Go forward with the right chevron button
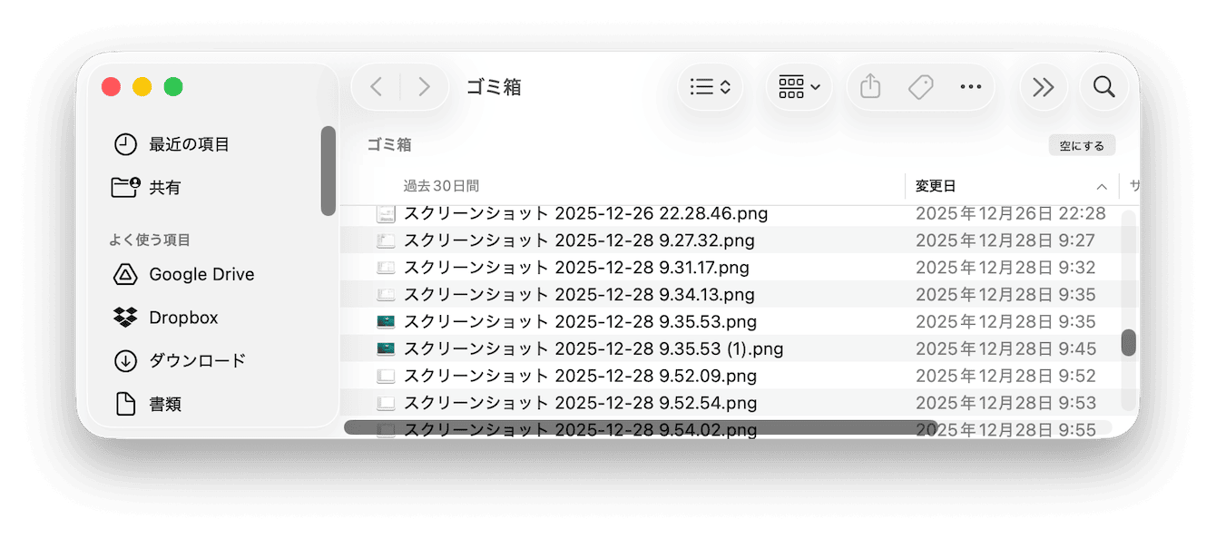Viewport: 1216px width, 539px height. point(424,87)
